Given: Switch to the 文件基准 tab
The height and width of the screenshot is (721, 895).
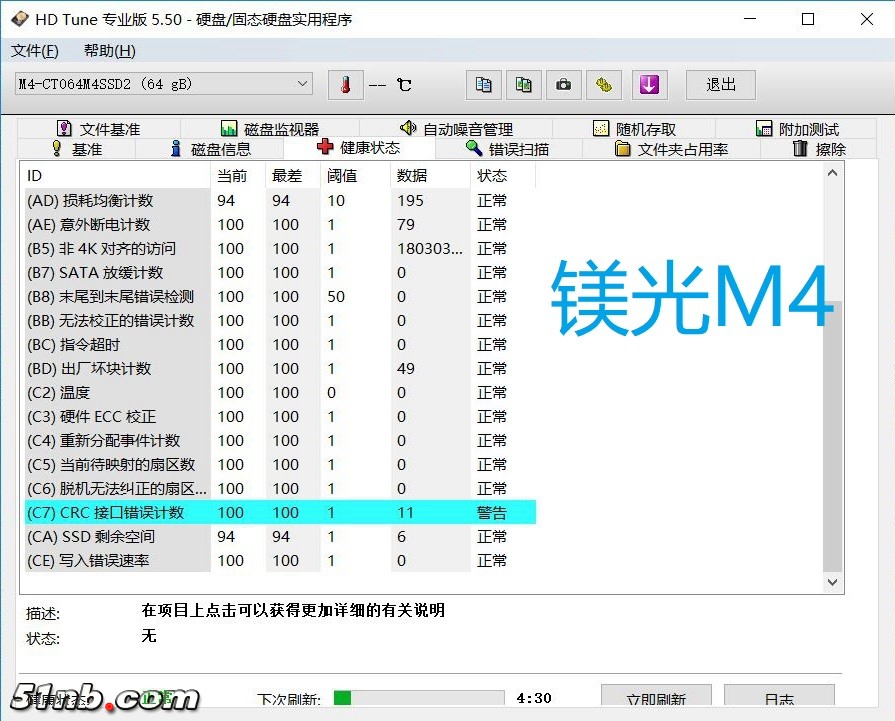Looking at the screenshot, I should (x=99, y=129).
